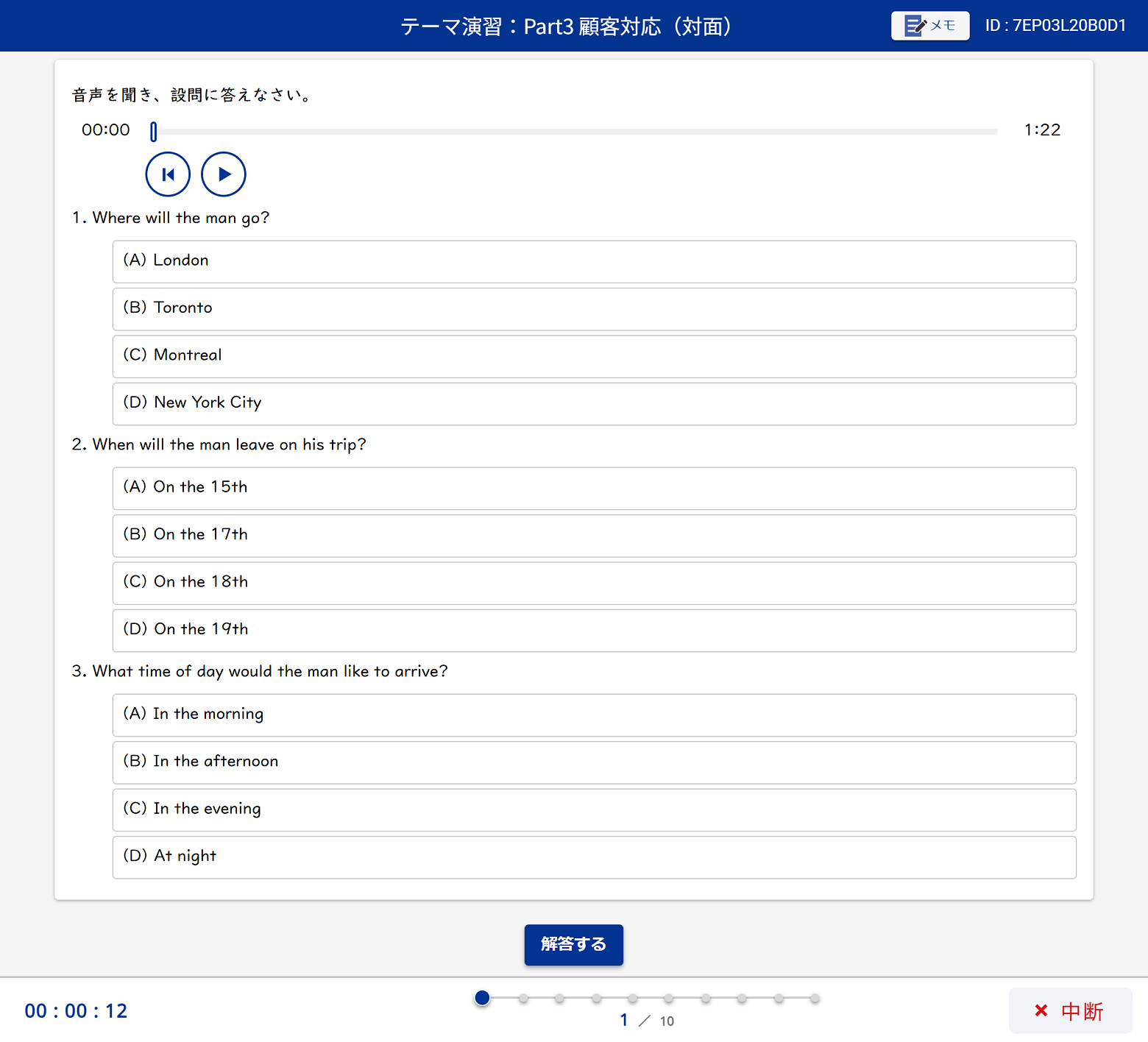Pick answer (C) Montreal

[x=594, y=356]
